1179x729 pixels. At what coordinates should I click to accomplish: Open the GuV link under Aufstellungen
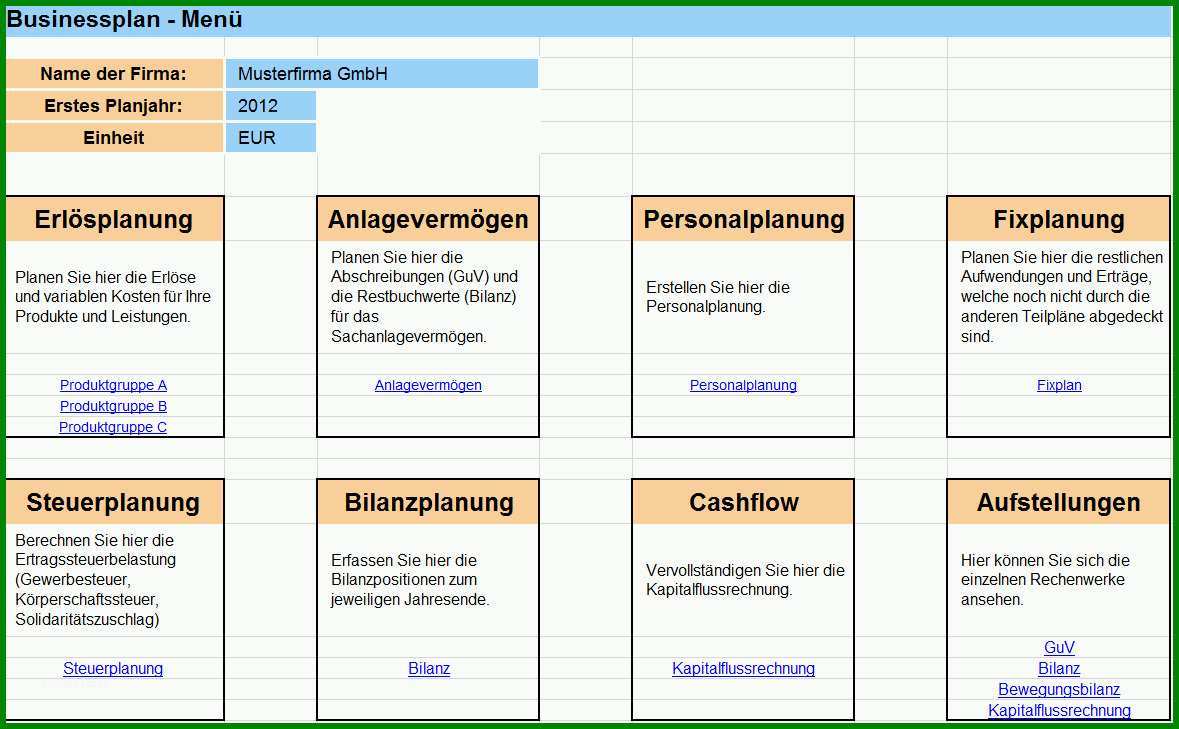point(1059,647)
